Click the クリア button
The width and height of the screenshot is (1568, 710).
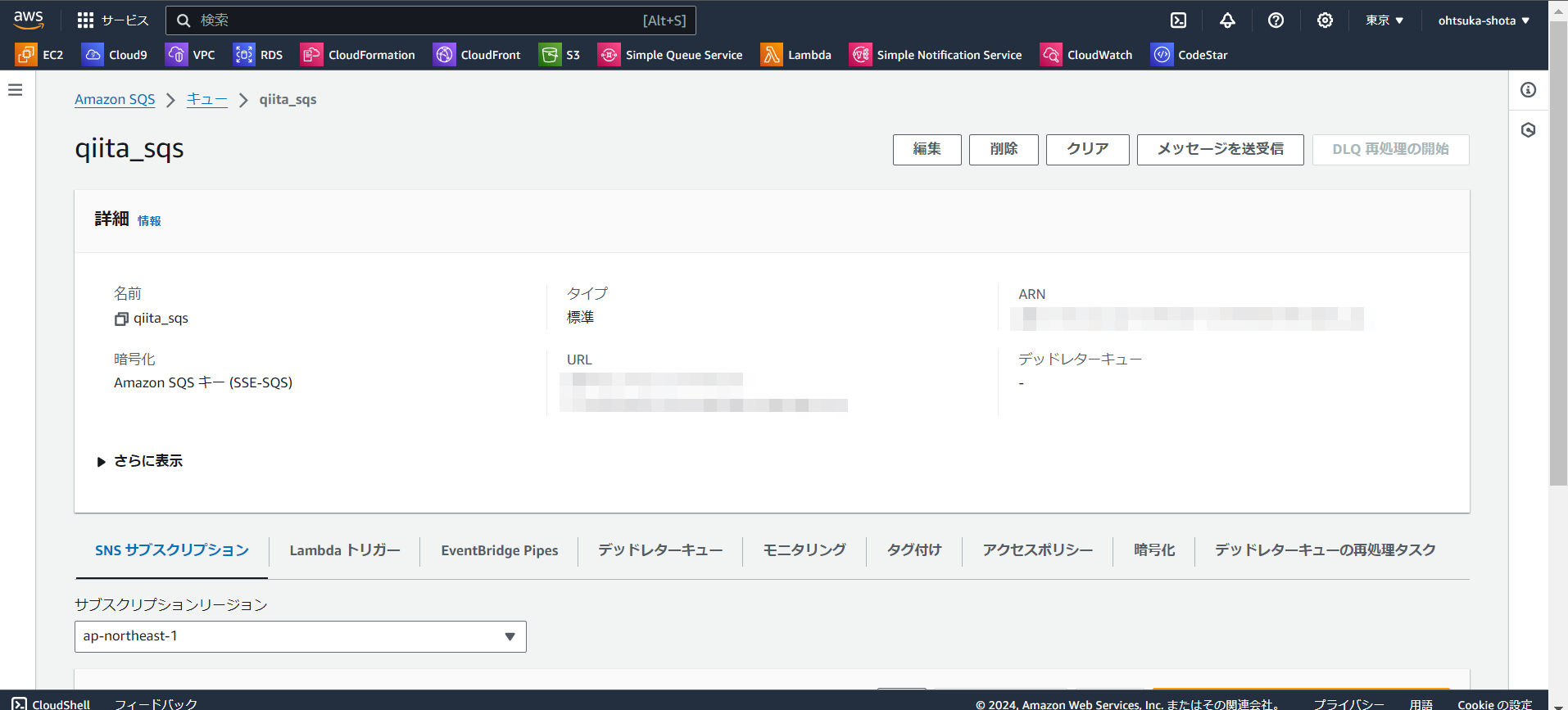[x=1088, y=150]
